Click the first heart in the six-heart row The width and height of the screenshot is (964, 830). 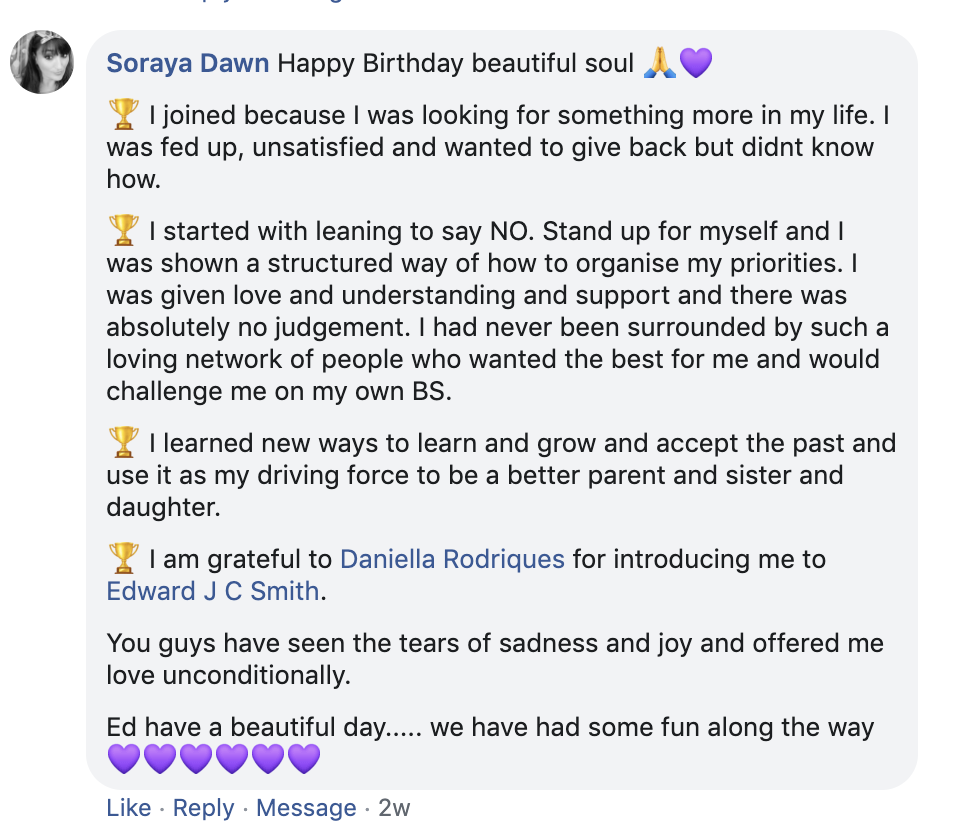[124, 759]
